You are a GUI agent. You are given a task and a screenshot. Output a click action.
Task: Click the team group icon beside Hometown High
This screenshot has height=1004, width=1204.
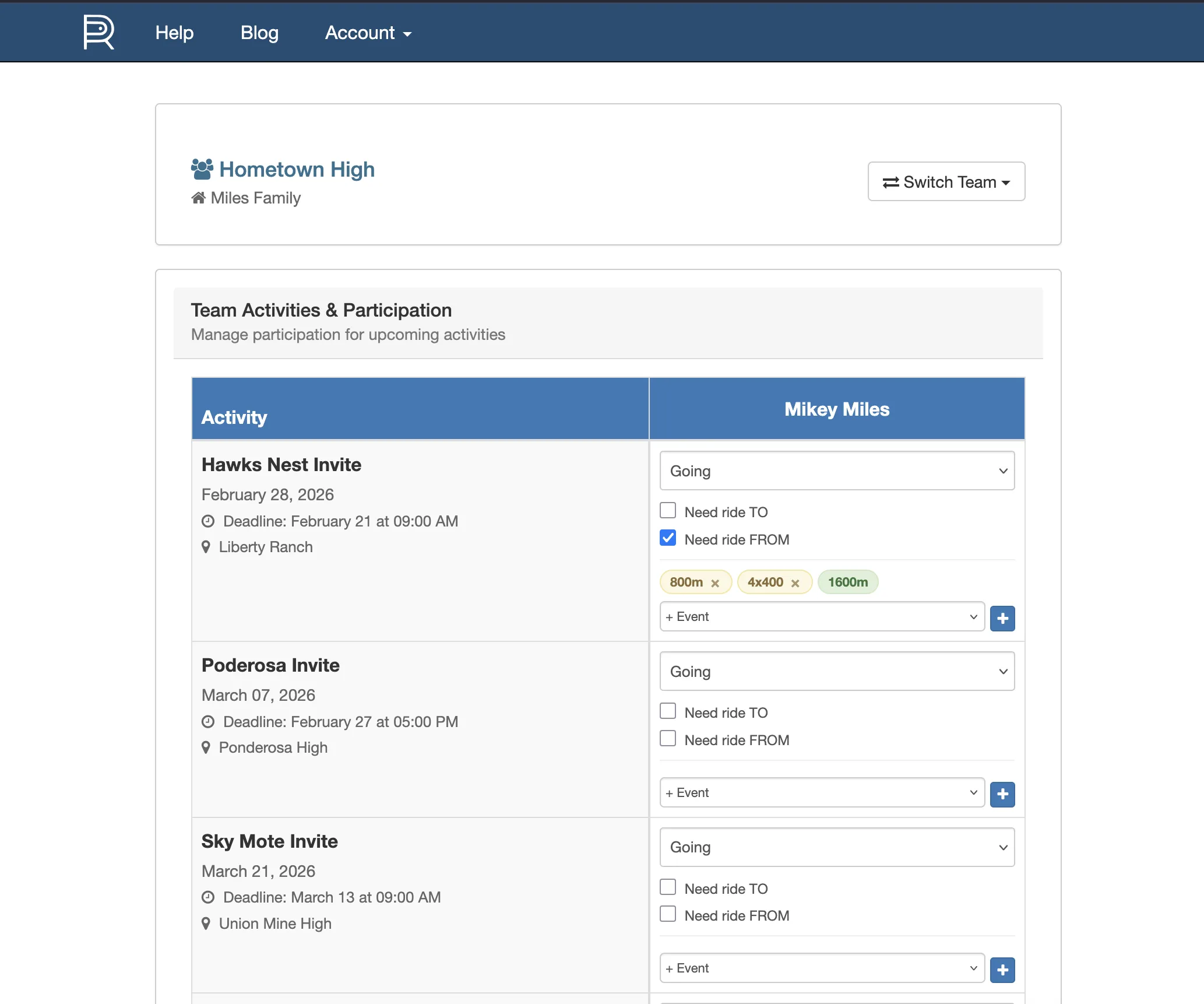[x=202, y=169]
